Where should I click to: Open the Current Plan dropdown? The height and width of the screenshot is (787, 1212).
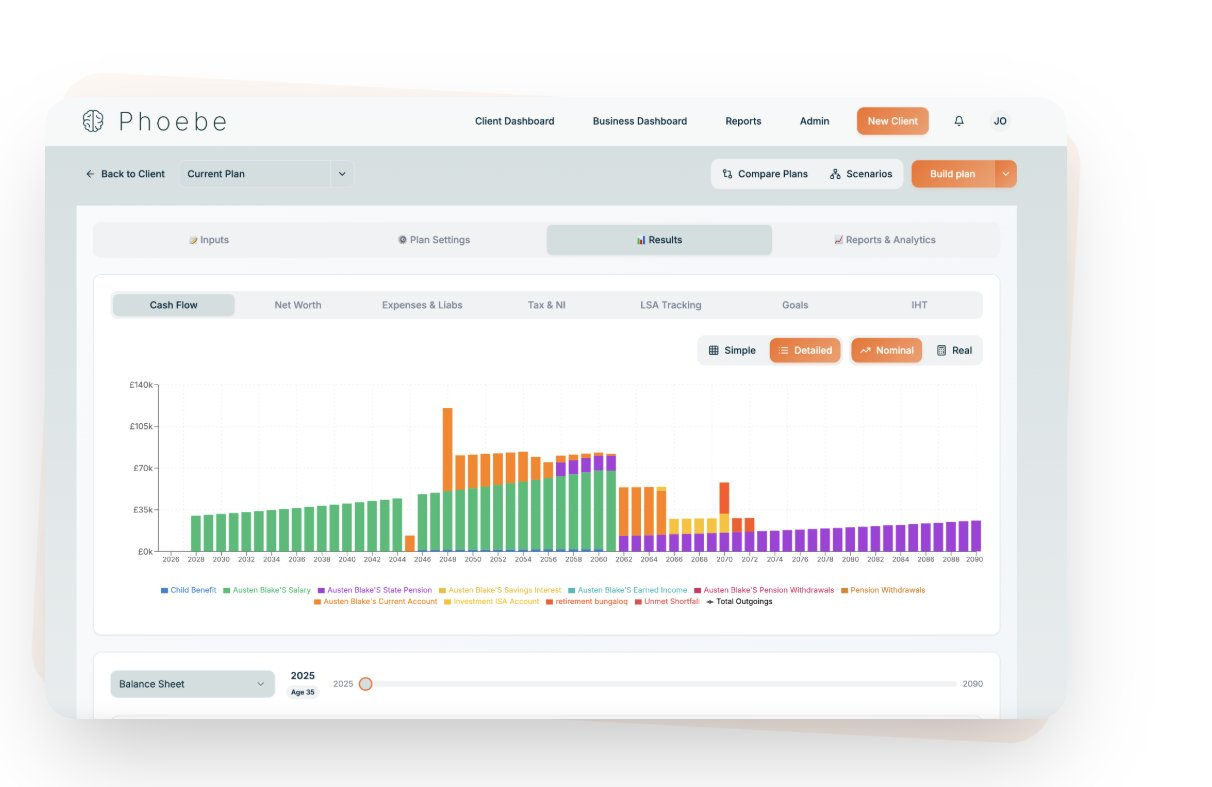265,173
